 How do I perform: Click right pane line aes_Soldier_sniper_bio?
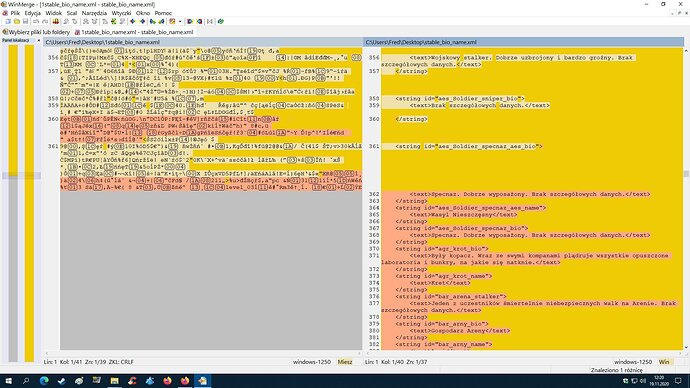(459, 99)
